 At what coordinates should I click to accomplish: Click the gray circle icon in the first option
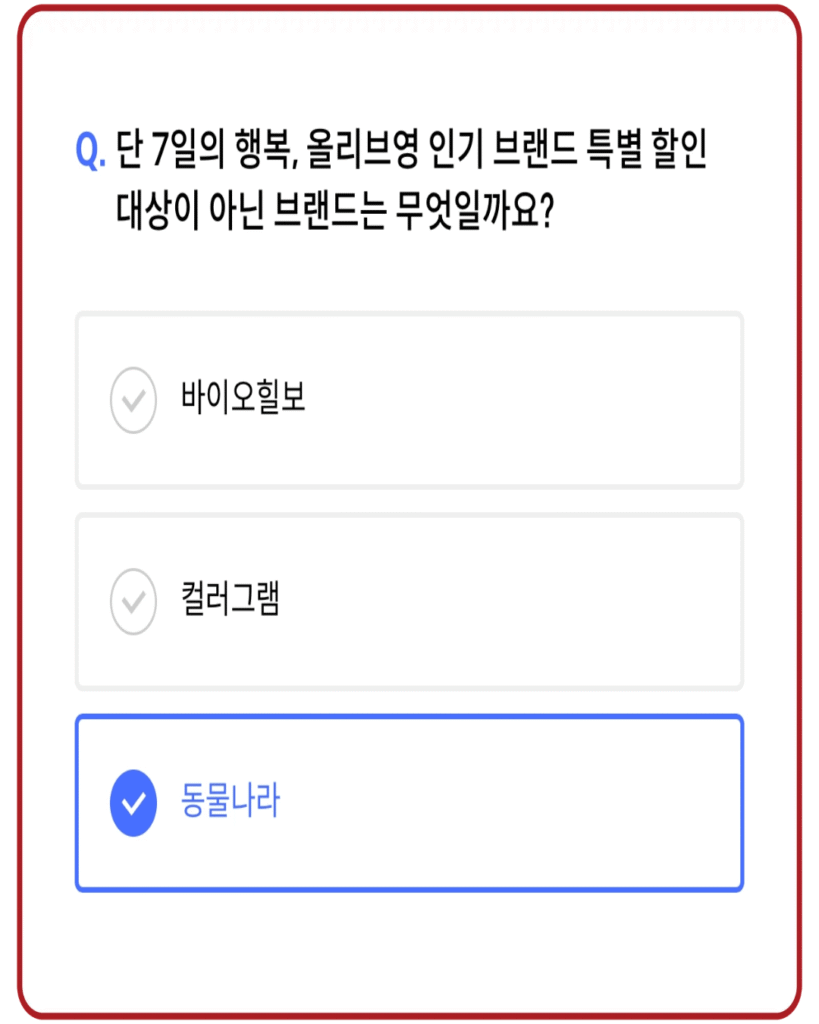pyautogui.click(x=133, y=401)
